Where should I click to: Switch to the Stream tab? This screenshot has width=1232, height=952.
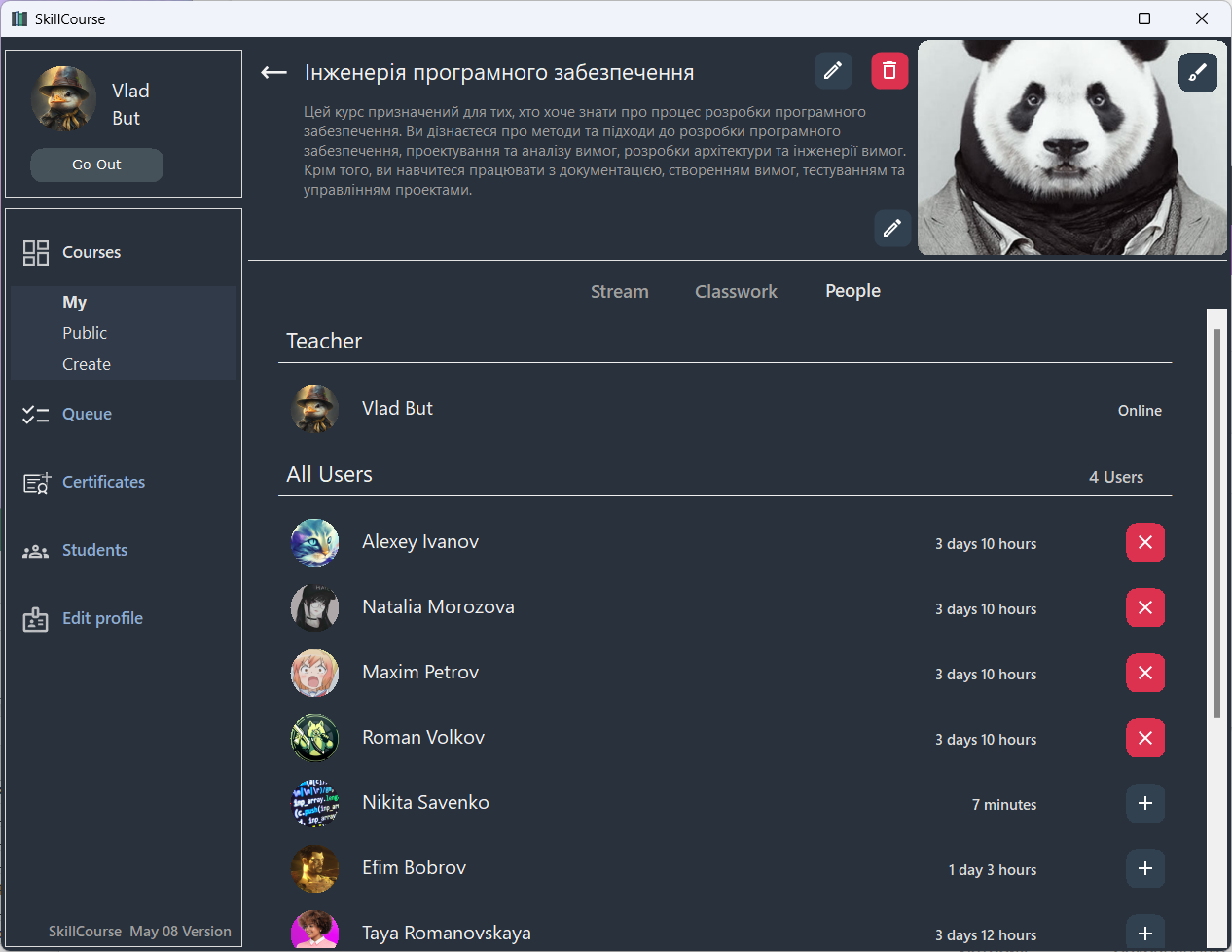click(x=620, y=292)
